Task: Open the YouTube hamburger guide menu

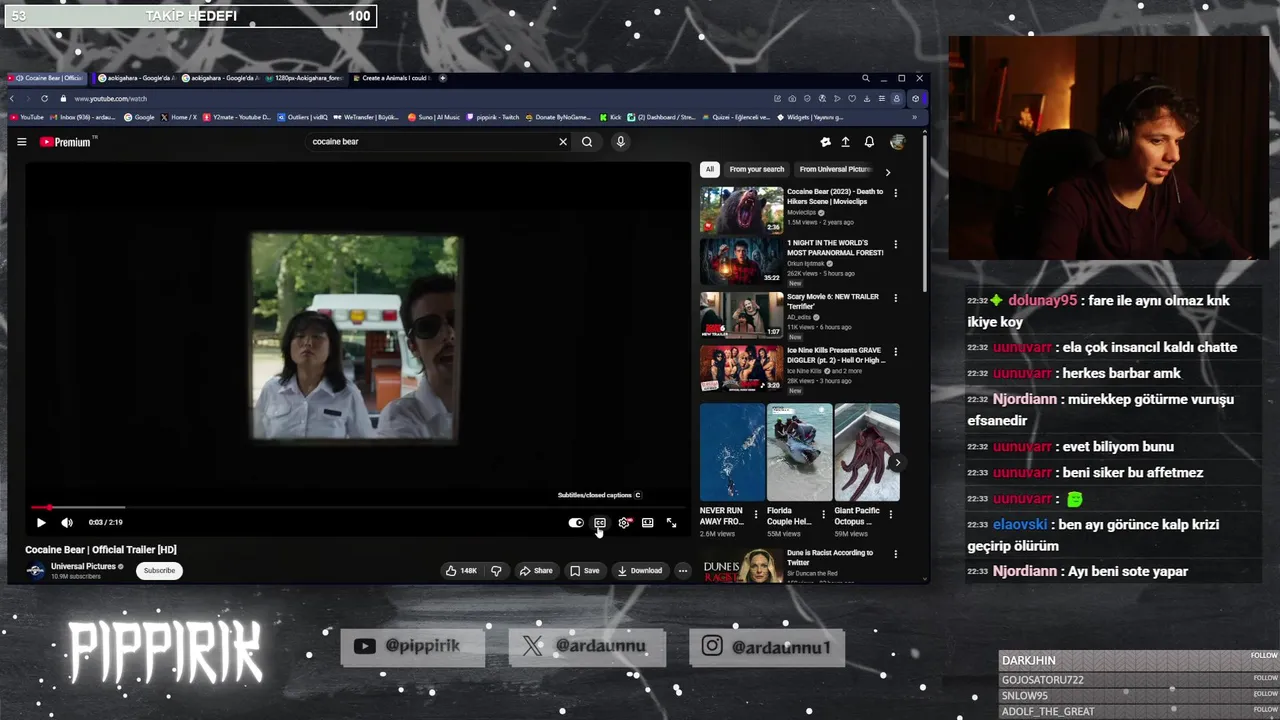Action: click(x=21, y=142)
